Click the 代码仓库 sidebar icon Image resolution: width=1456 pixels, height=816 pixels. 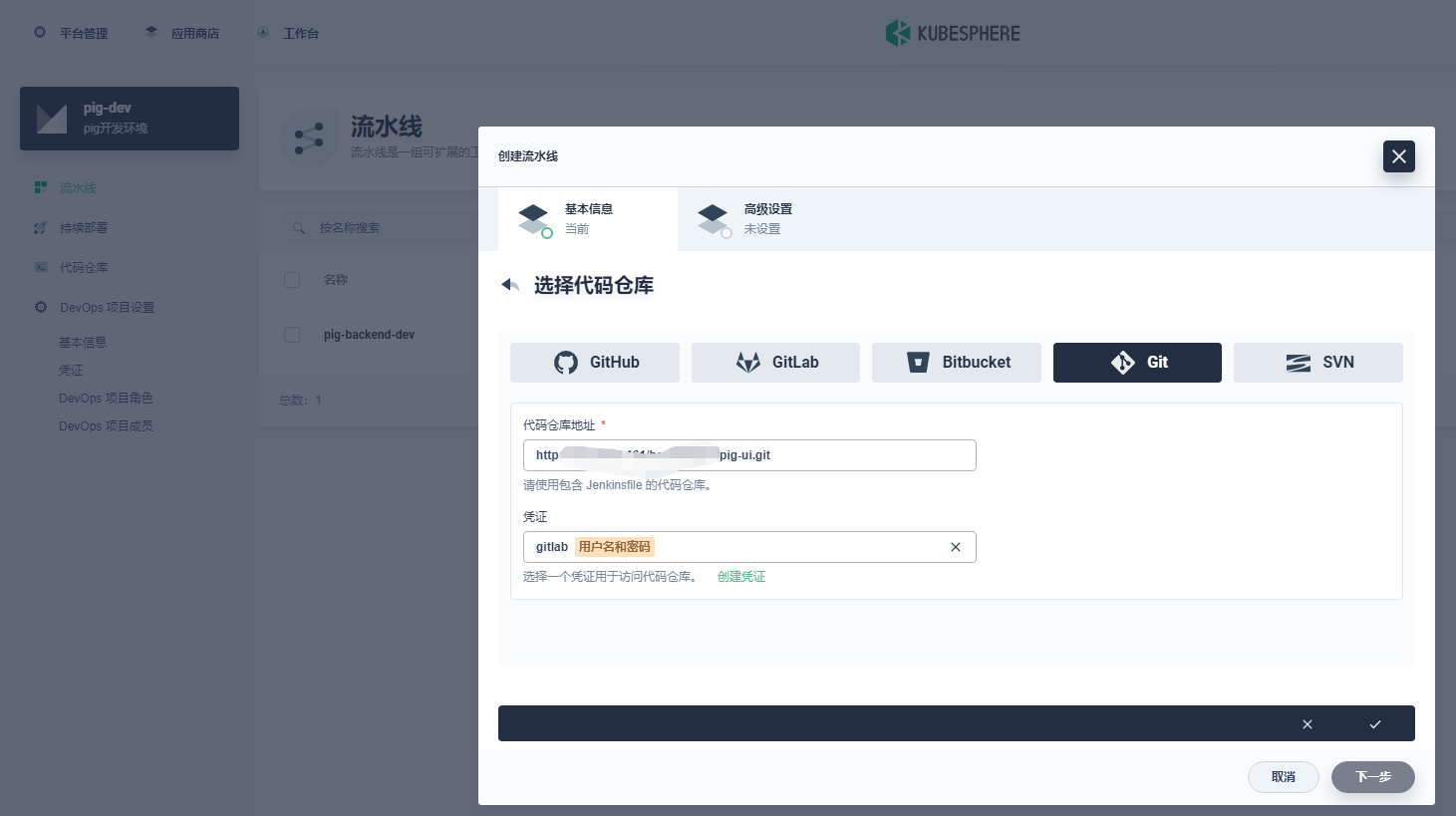tap(41, 267)
